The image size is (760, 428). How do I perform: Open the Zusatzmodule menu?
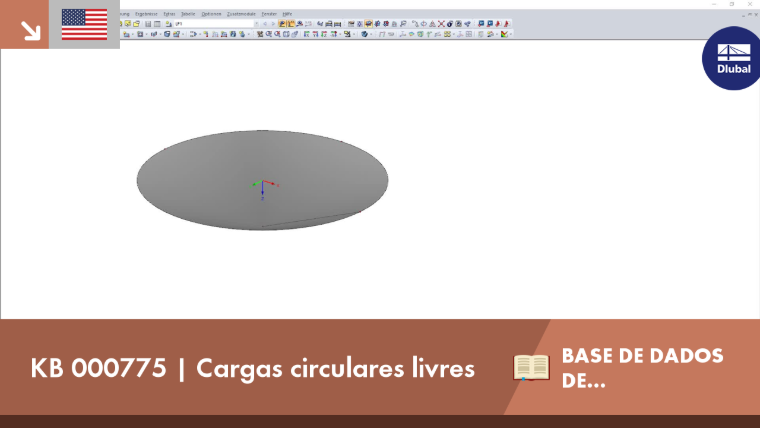tap(241, 14)
